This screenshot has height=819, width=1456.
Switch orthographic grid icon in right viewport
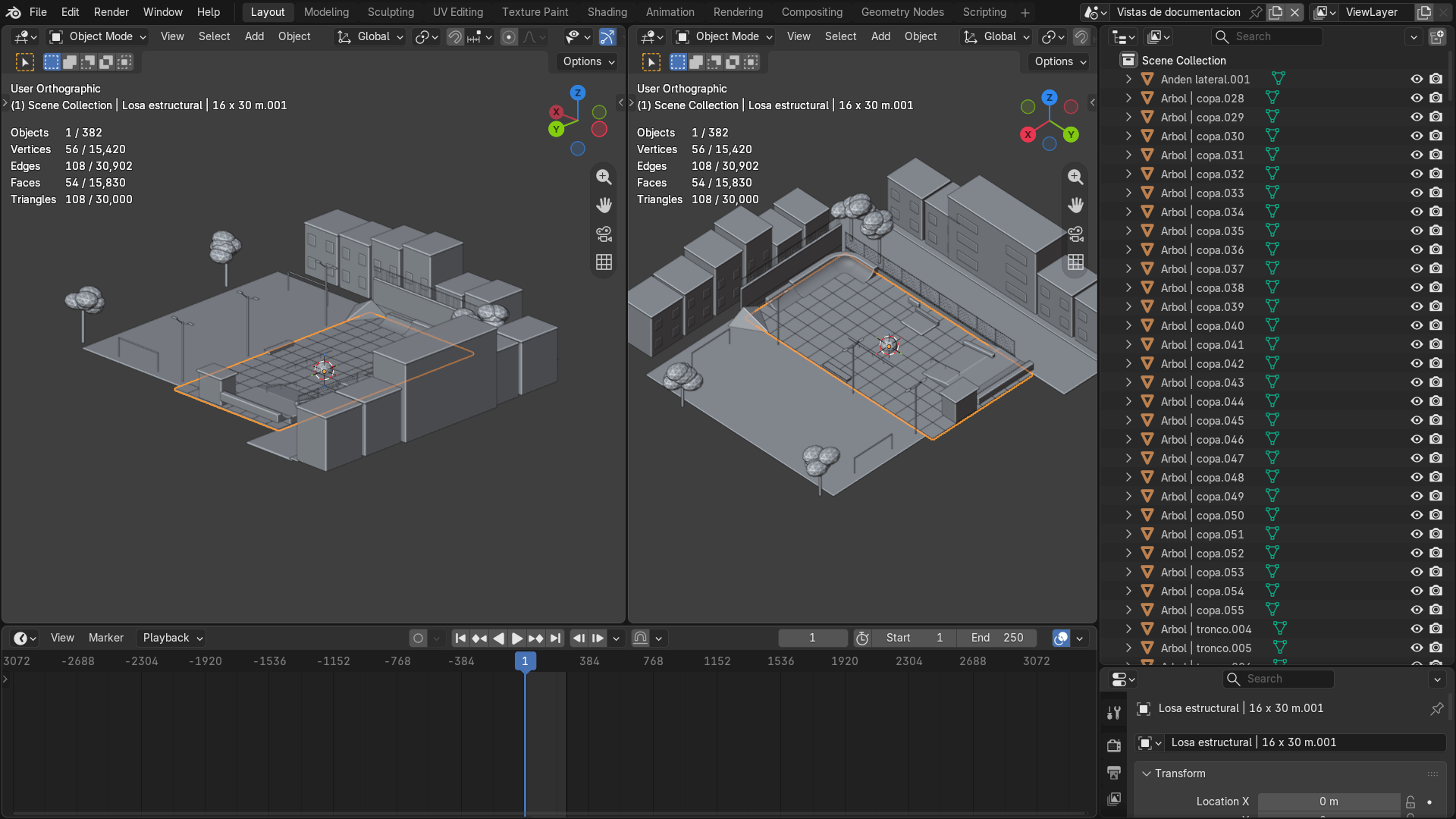tap(1075, 262)
